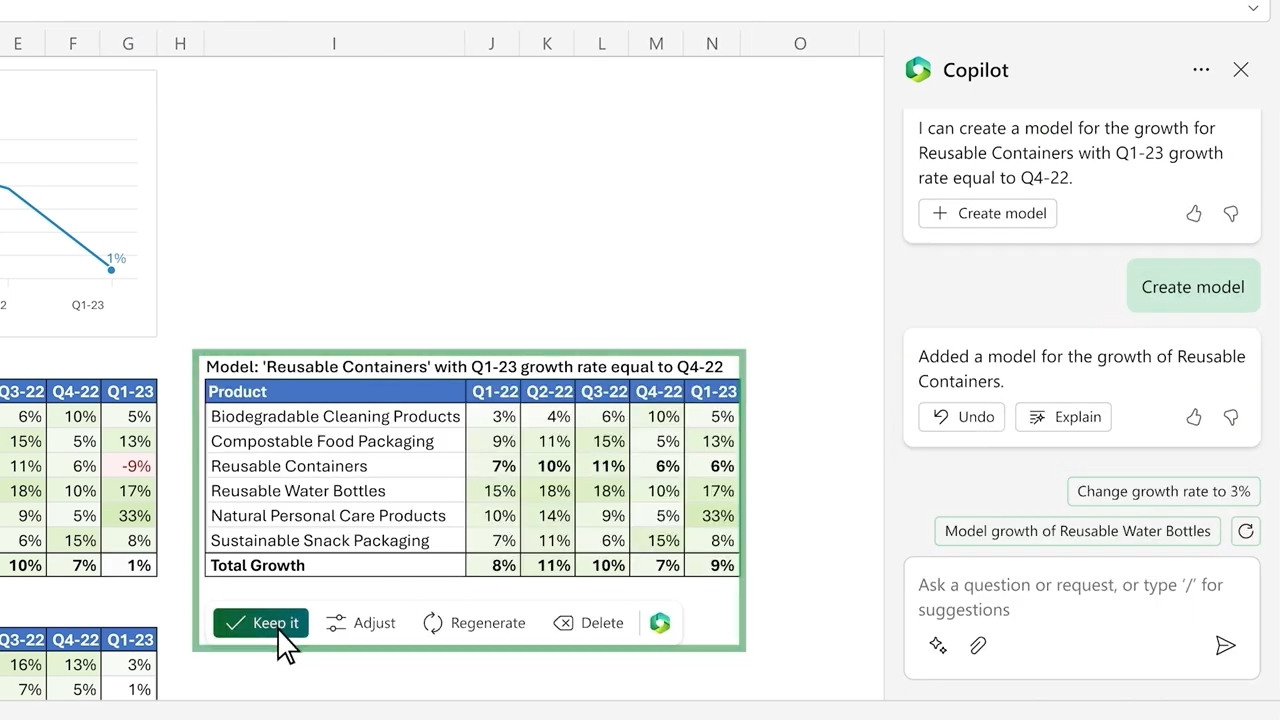
Task: Select column J header
Action: 491,44
